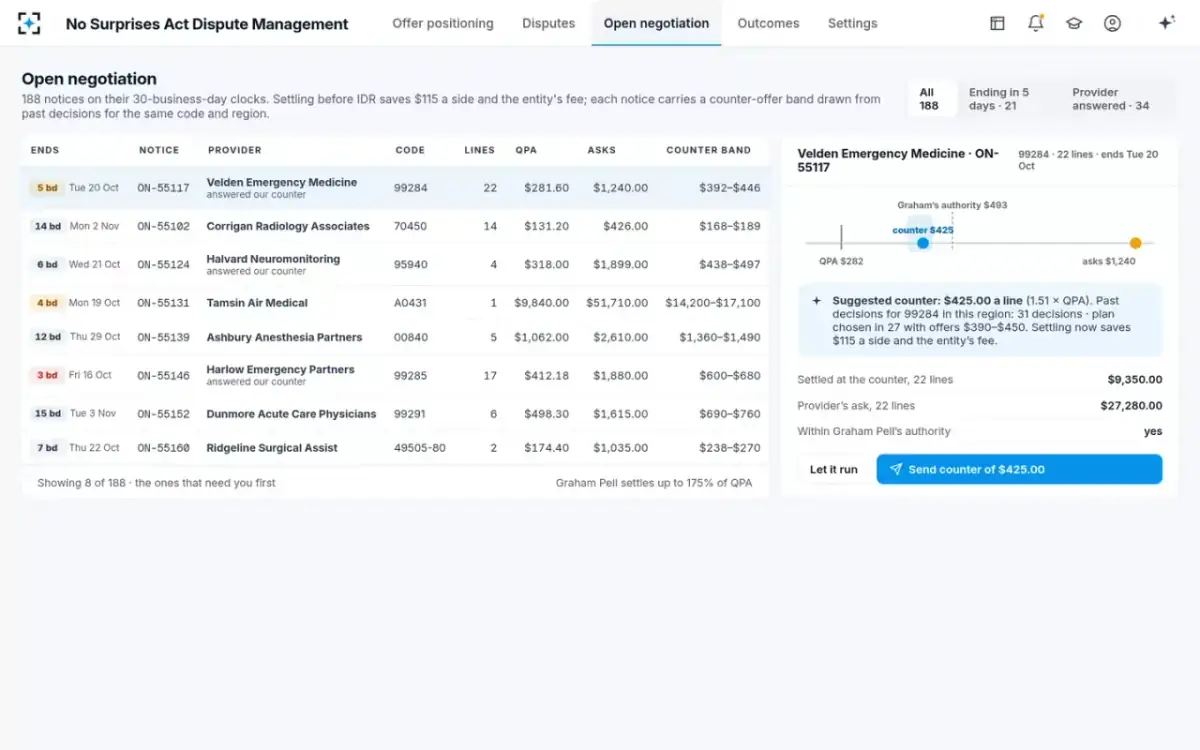This screenshot has width=1200, height=750.
Task: Sort by the ENDS column header
Action: pos(45,150)
